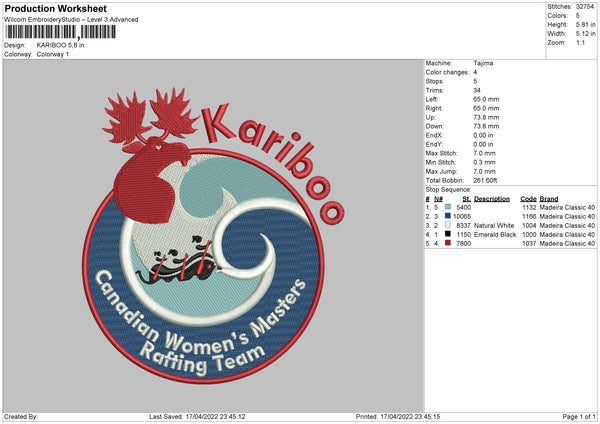The height and width of the screenshot is (424, 600).
Task: Click the "Colorway 1" value
Action: [x=53, y=54]
